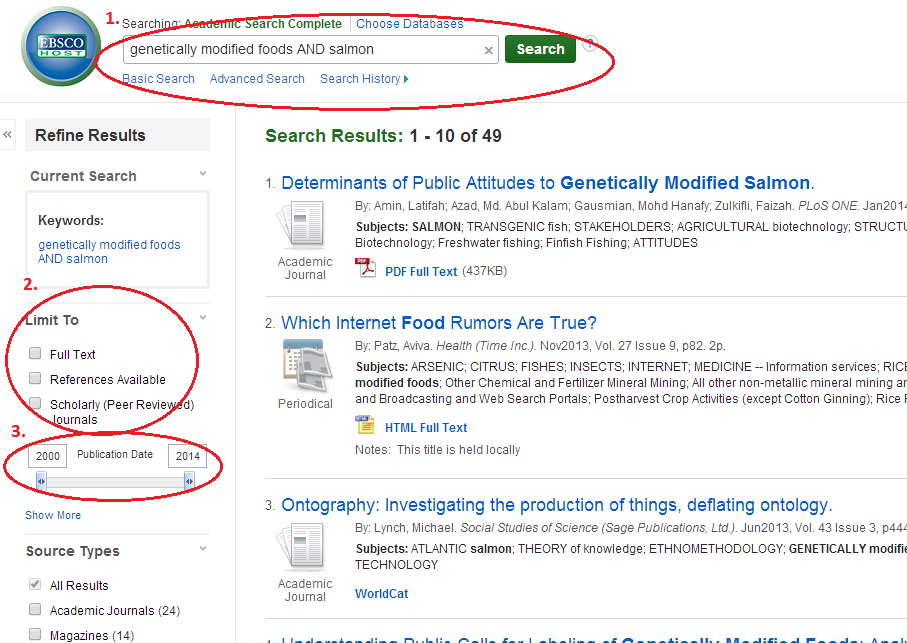Click the search help question mark icon

[590, 43]
